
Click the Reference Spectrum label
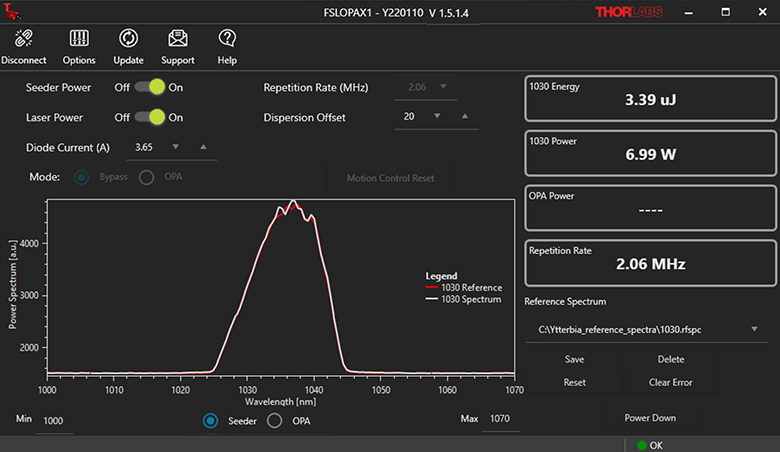point(565,301)
